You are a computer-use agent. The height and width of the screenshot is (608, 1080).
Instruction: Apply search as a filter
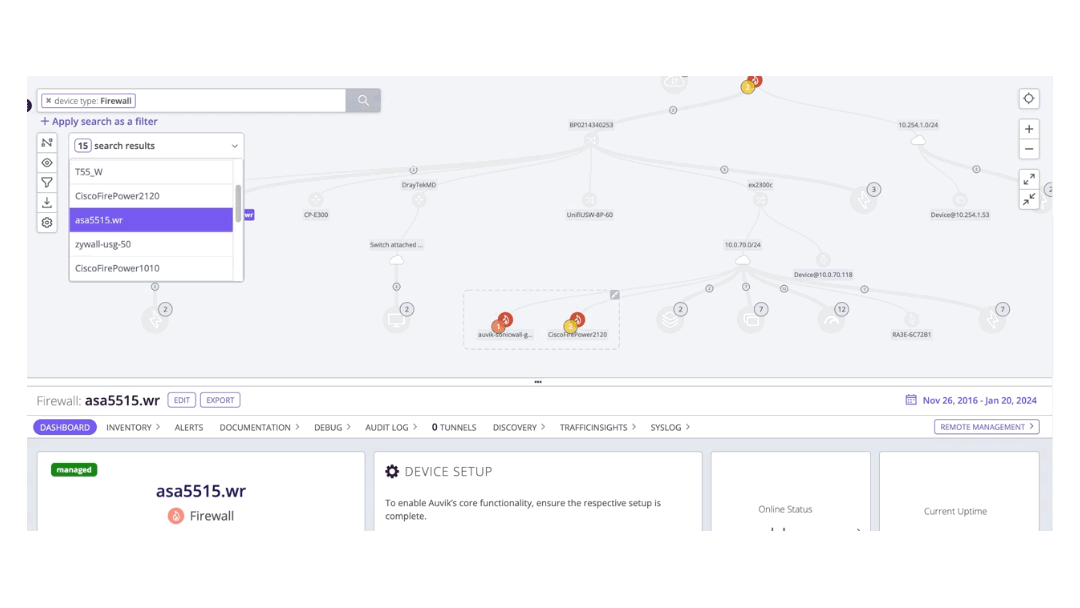pos(98,121)
